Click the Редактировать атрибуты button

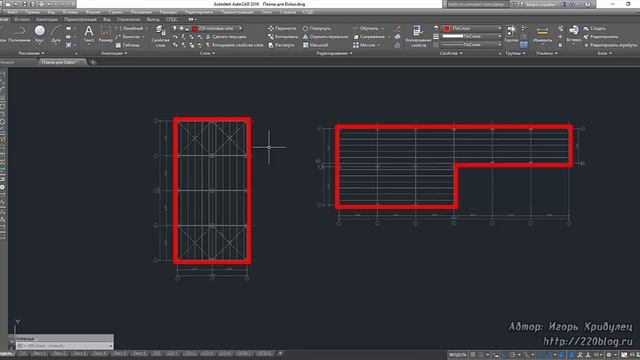pos(610,45)
